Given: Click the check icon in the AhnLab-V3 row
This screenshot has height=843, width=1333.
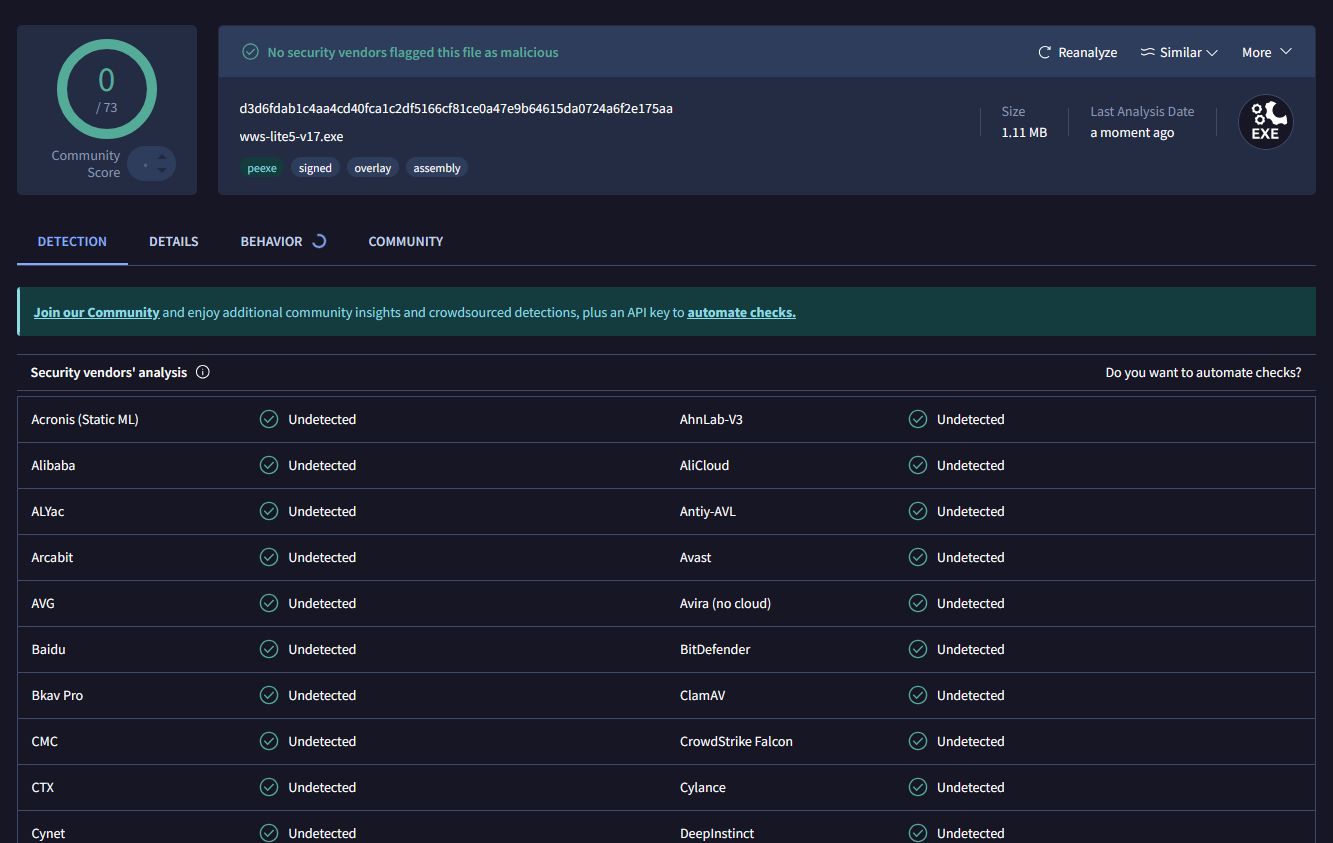Looking at the screenshot, I should 918,419.
